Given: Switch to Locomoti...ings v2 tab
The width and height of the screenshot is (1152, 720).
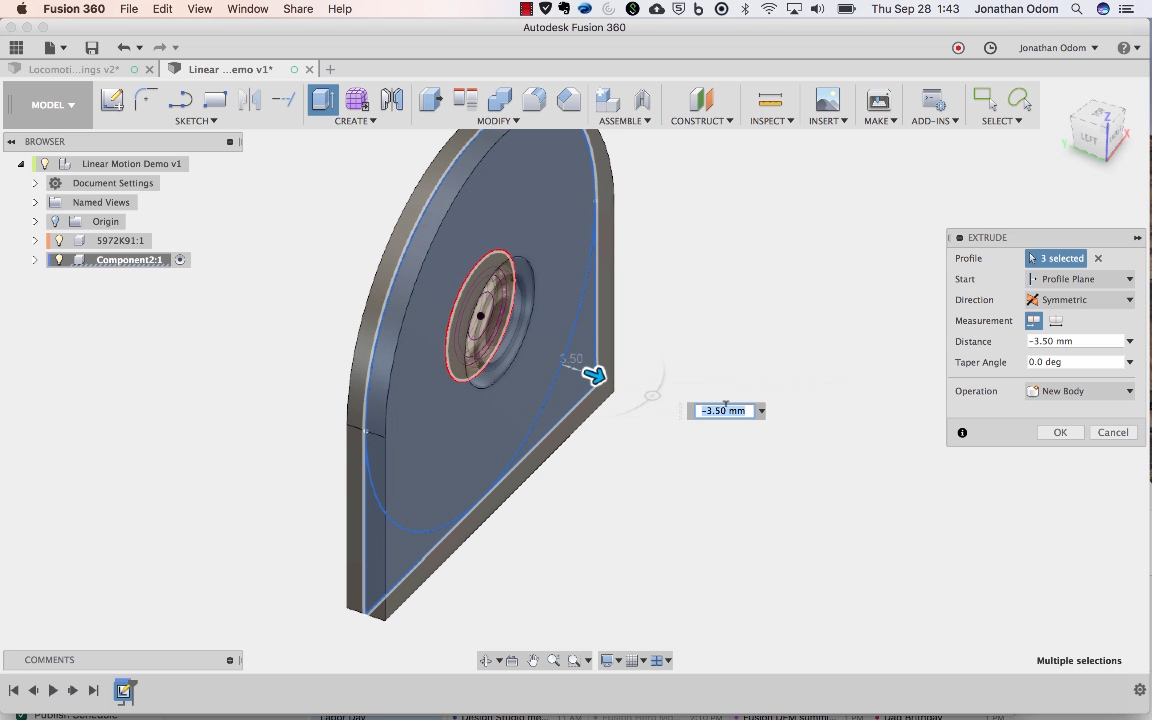Looking at the screenshot, I should (x=74, y=69).
